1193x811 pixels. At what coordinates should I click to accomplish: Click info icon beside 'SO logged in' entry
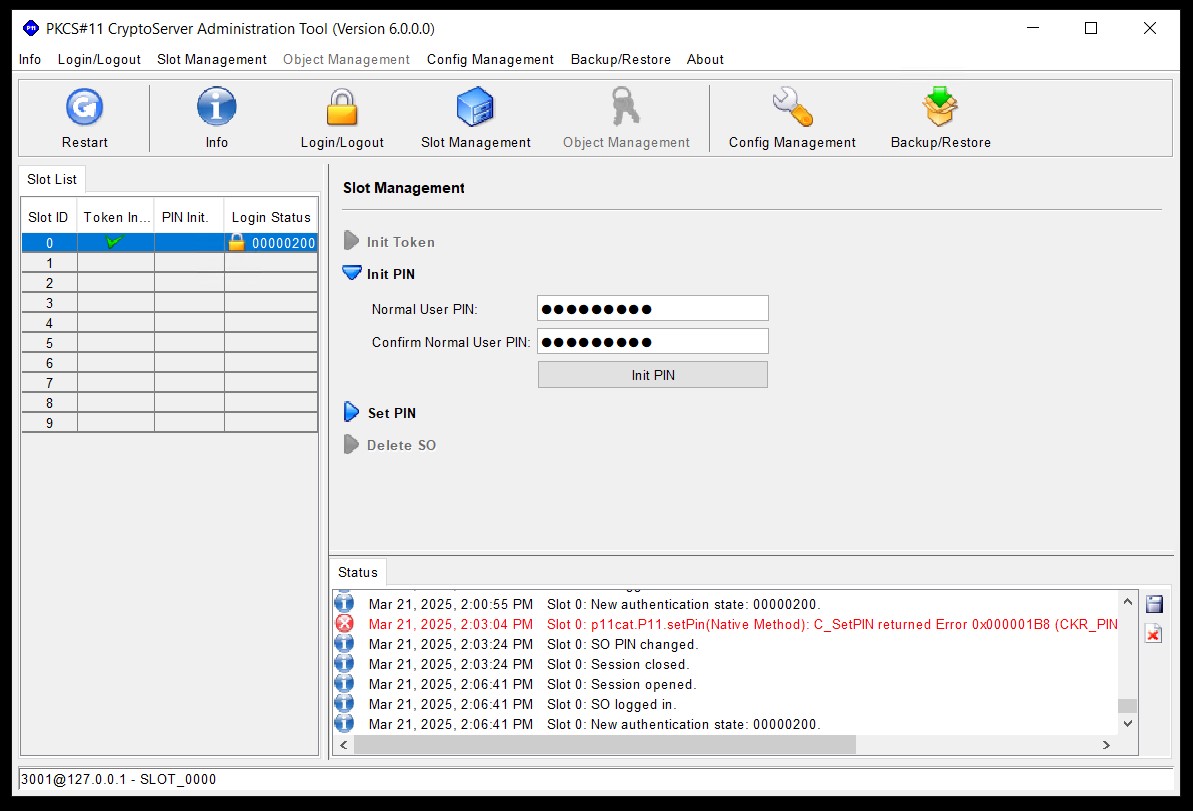point(345,704)
